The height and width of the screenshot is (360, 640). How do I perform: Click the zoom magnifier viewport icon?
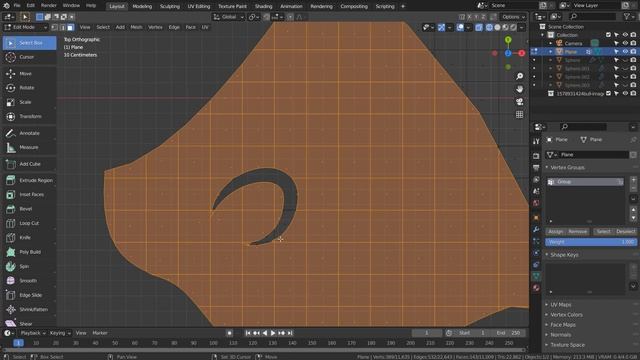pos(520,76)
